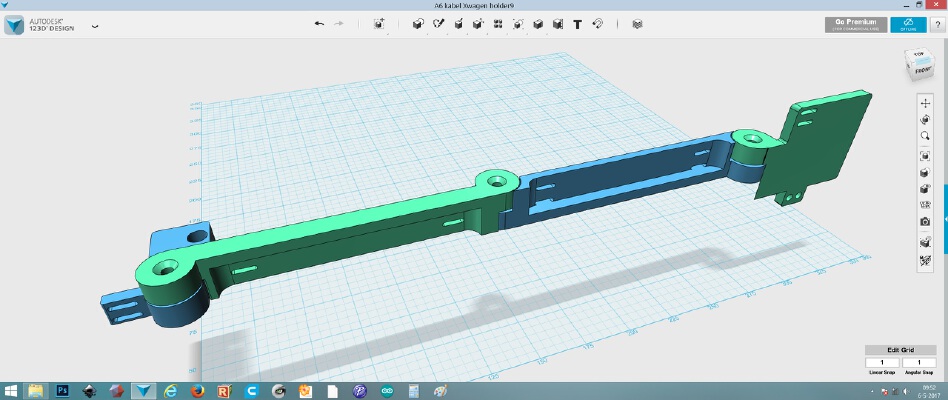Toggle the grid visibility icon
Screen dimensions: 948x400
pyautogui.click(x=924, y=242)
